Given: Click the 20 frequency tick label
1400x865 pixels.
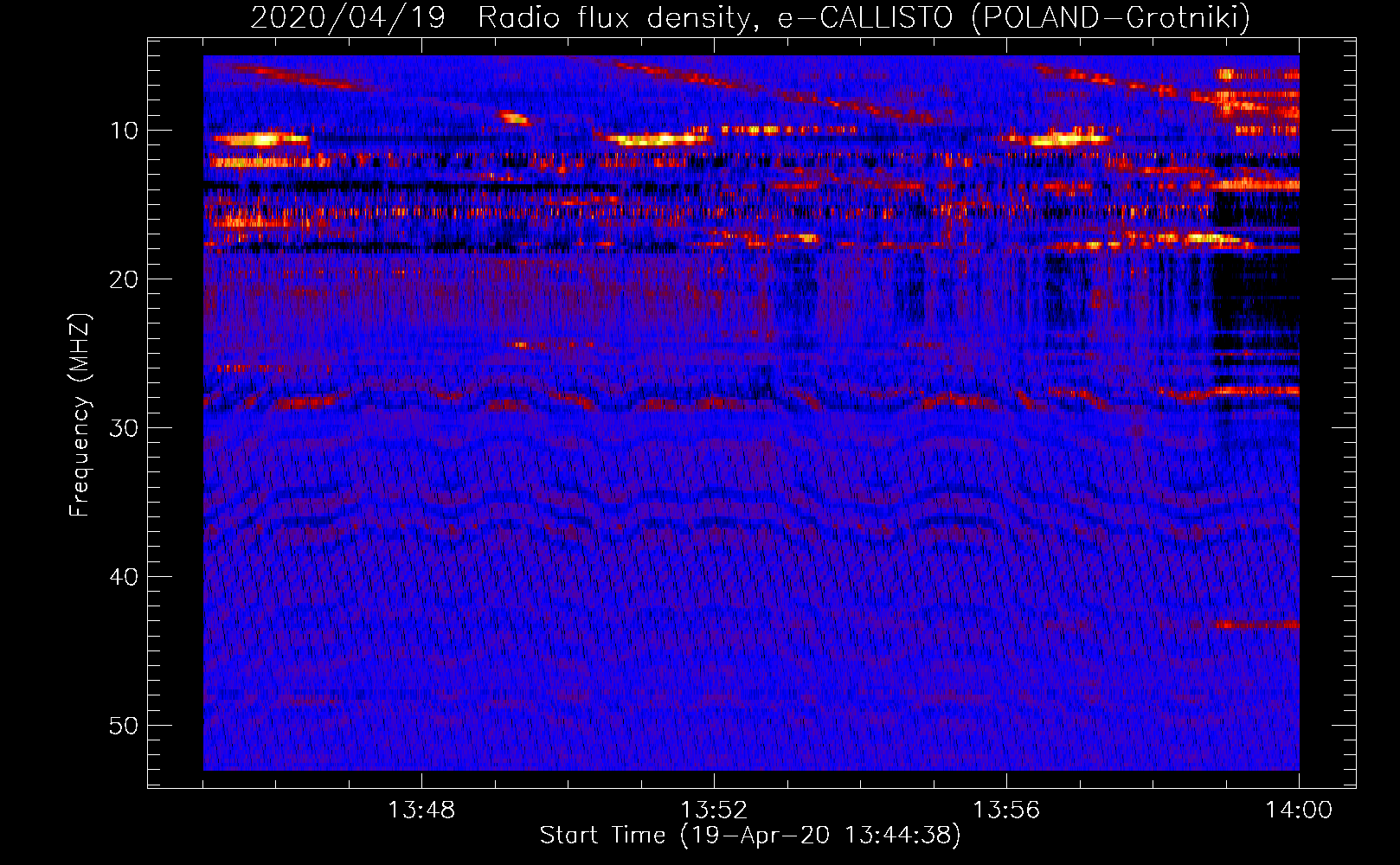Looking at the screenshot, I should (125, 279).
